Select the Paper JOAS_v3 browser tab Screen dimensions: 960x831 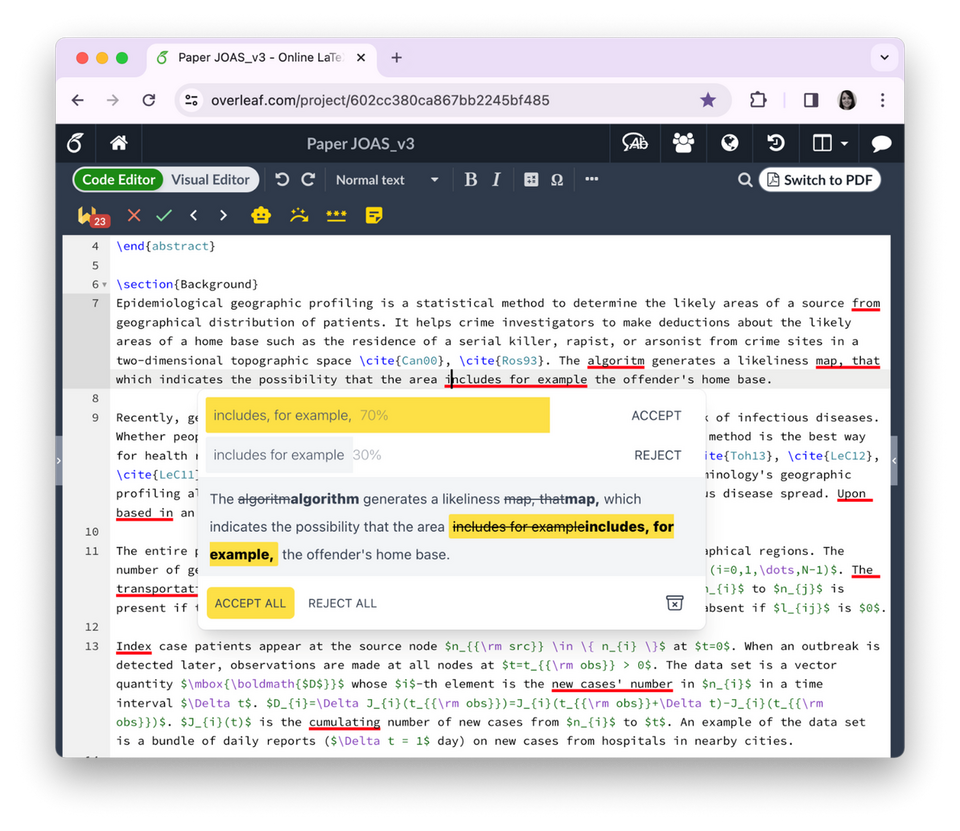tap(260, 58)
